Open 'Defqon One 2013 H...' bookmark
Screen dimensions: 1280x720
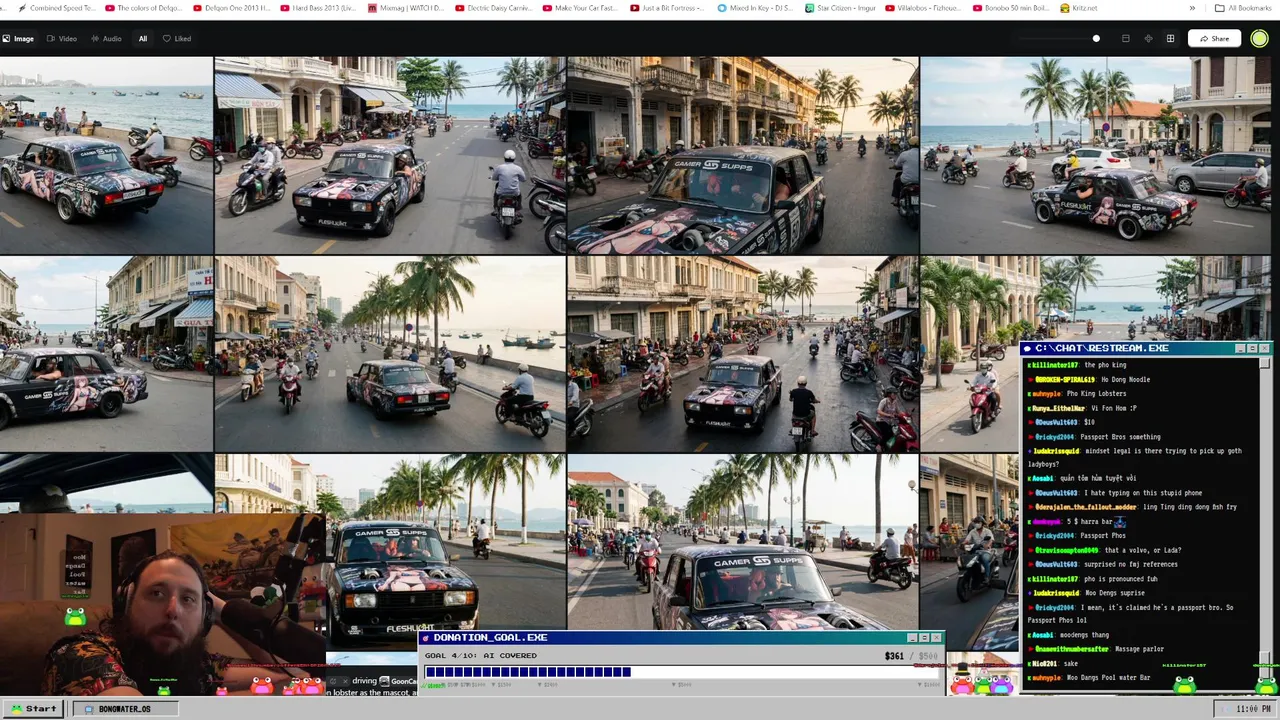coord(231,8)
